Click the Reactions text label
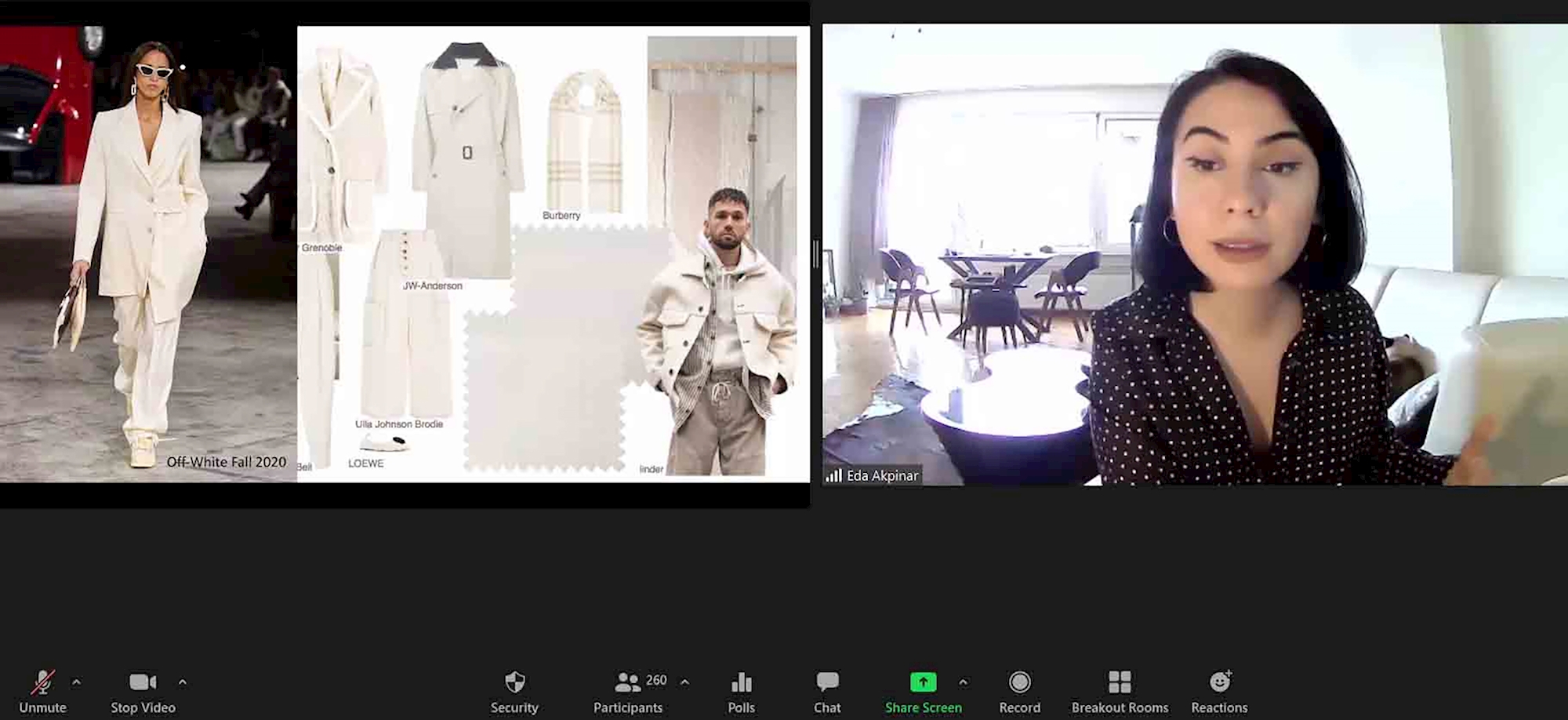The width and height of the screenshot is (1568, 720). pos(1219,707)
